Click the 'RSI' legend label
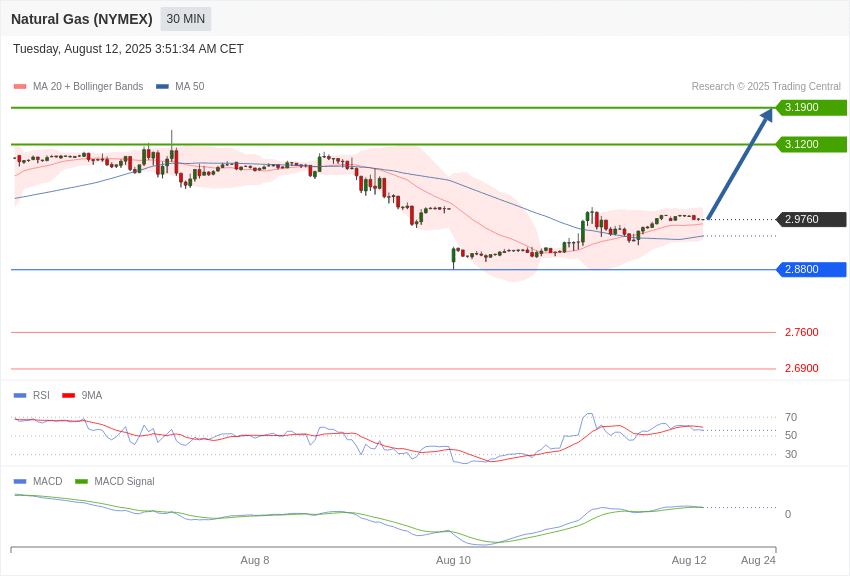Image resolution: width=850 pixels, height=576 pixels. point(41,396)
